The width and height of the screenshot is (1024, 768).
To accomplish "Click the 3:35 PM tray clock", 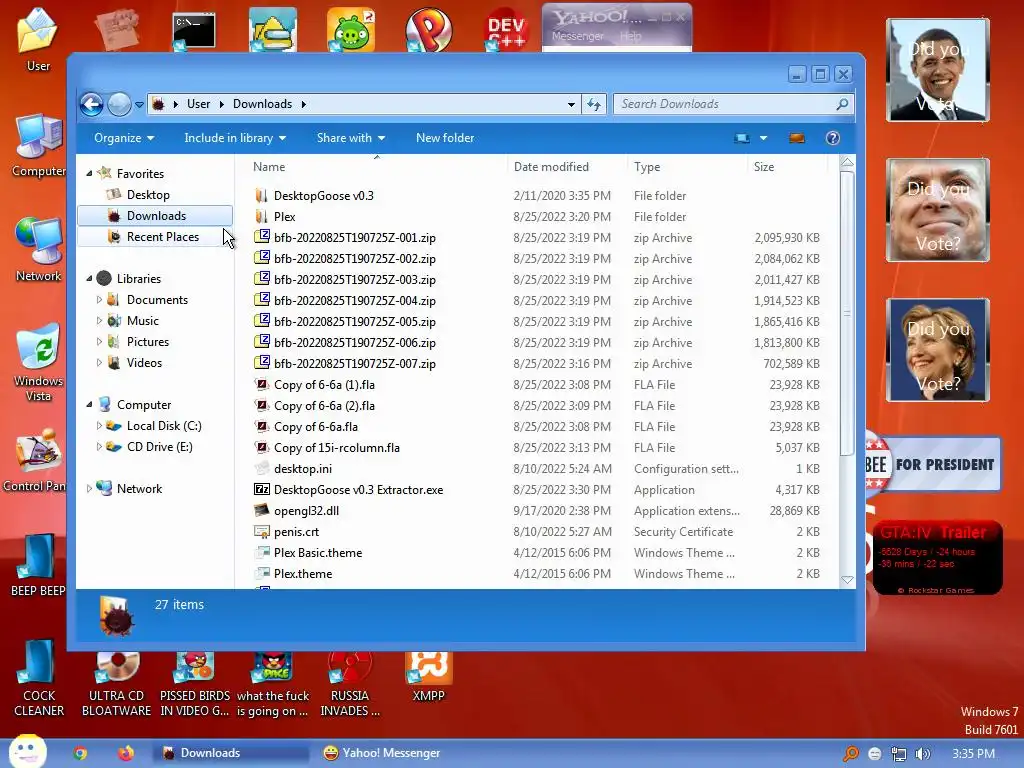I will (973, 754).
